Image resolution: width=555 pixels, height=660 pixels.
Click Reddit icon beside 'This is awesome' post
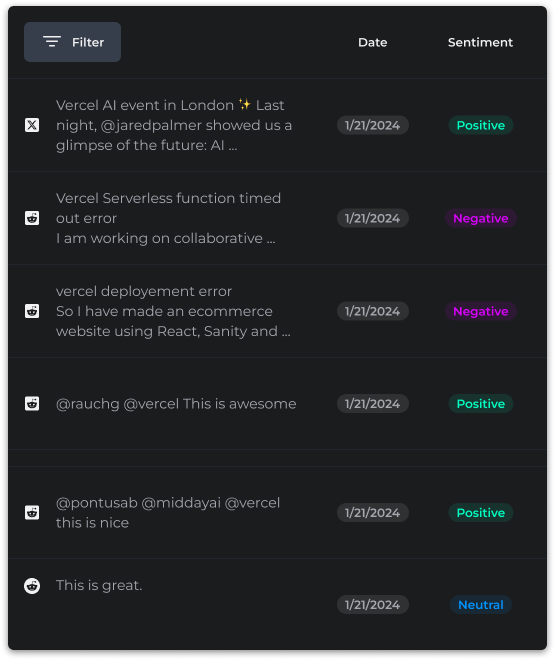pos(32,404)
